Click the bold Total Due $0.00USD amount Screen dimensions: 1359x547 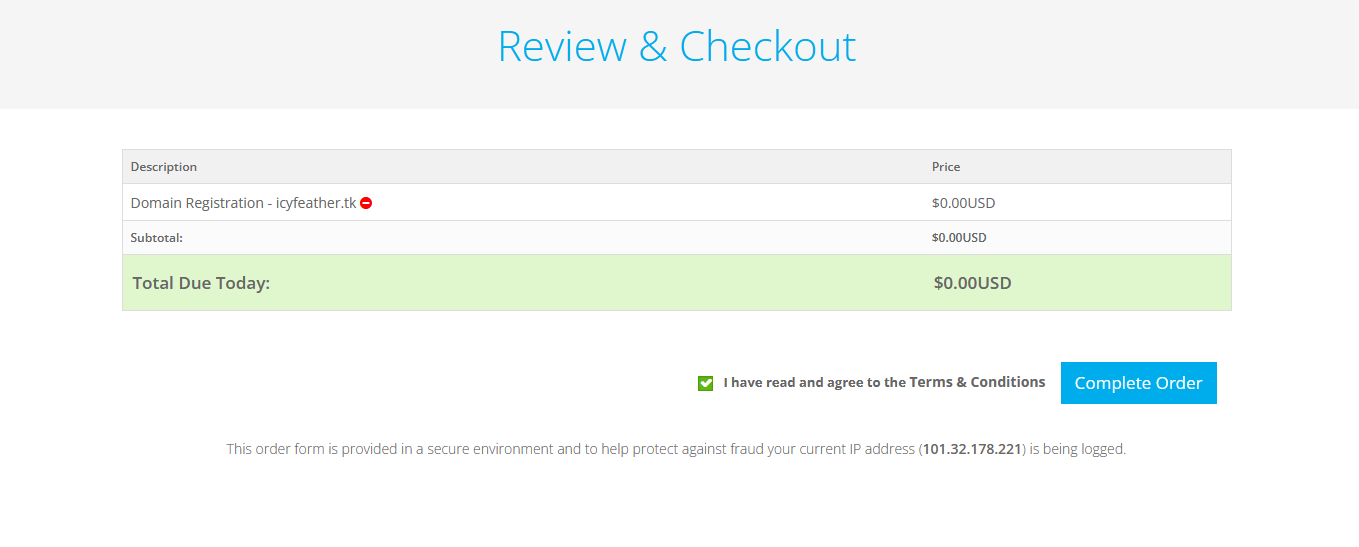(972, 283)
